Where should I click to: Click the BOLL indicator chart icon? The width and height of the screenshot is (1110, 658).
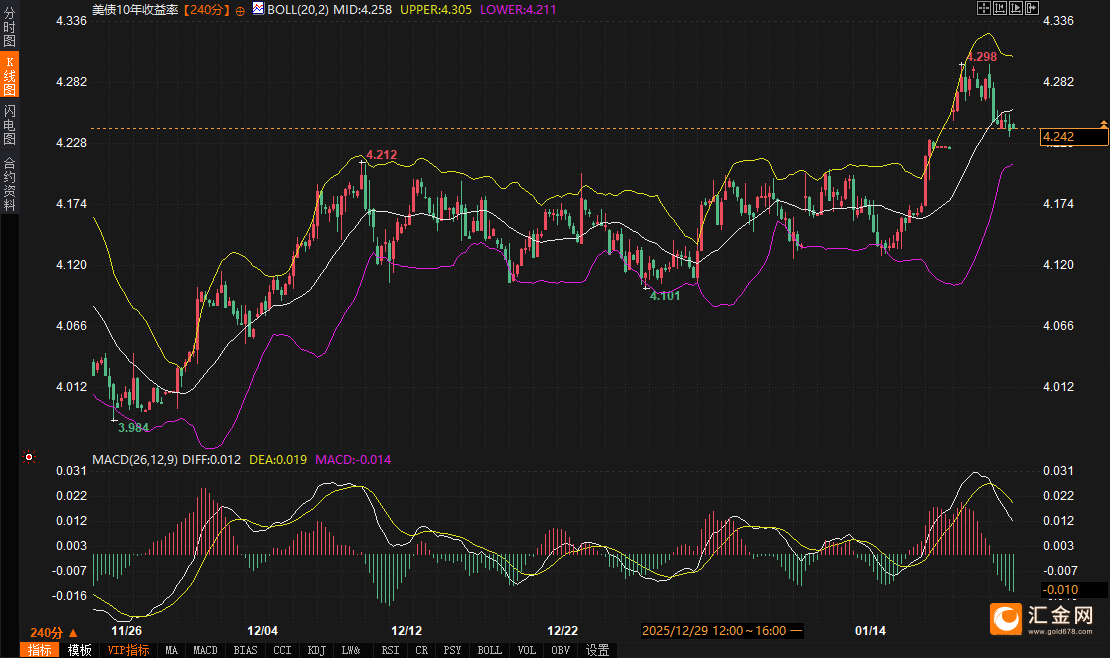click(x=258, y=9)
